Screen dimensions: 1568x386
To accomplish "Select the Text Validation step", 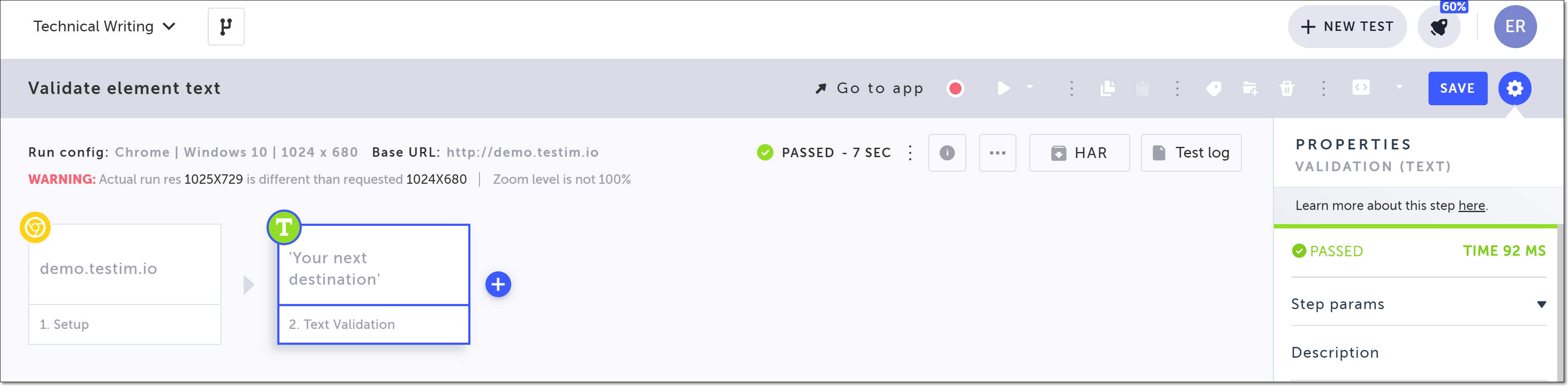I will click(374, 284).
